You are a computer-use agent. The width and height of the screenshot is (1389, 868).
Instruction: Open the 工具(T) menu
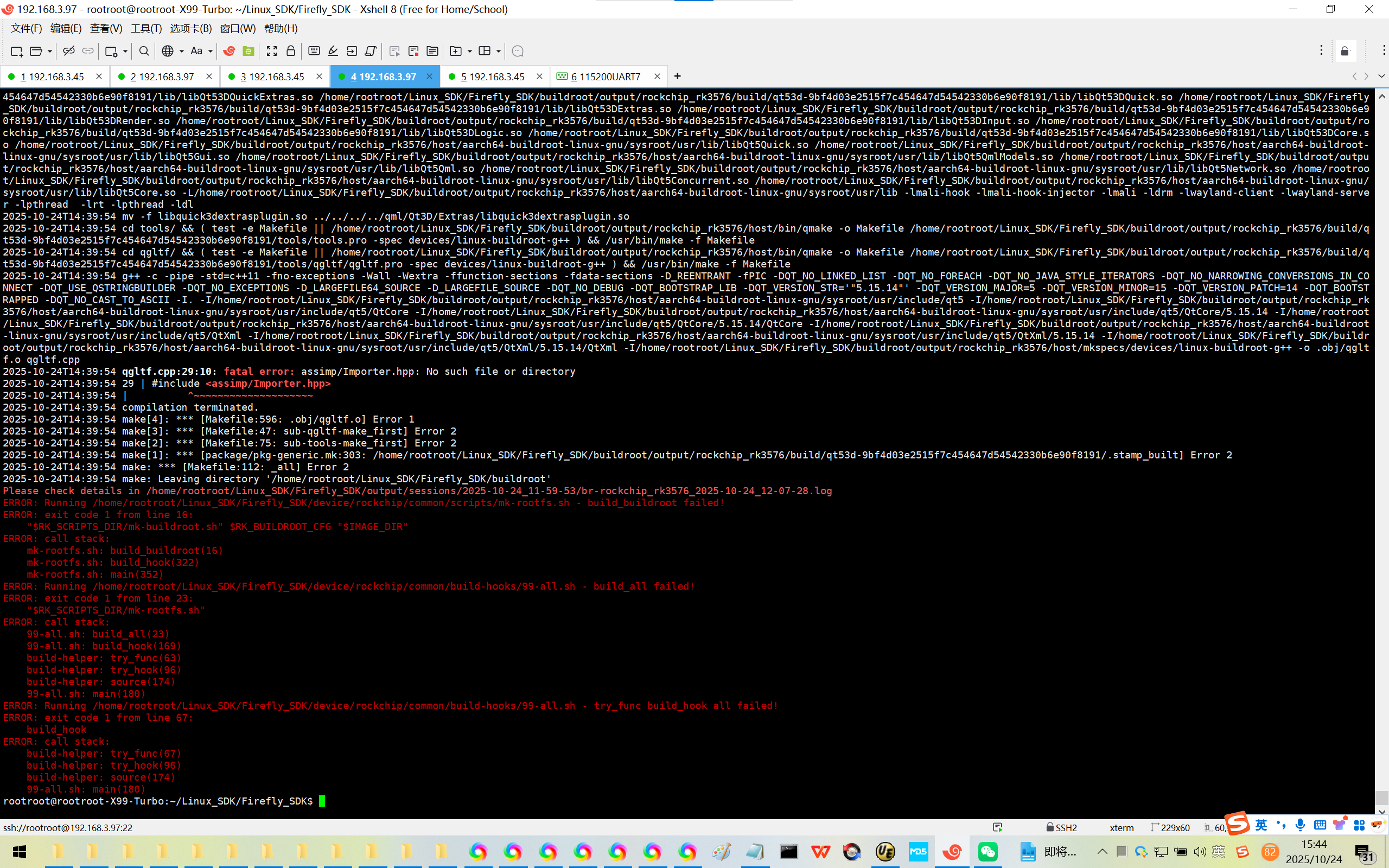click(x=146, y=28)
